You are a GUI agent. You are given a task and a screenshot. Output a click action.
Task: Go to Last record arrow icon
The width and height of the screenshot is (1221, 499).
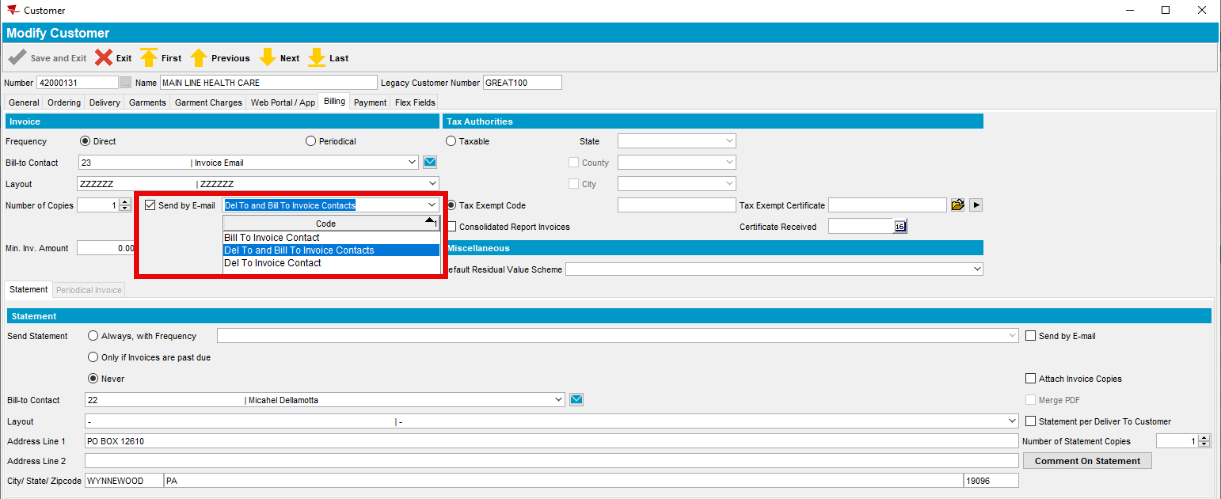(316, 58)
